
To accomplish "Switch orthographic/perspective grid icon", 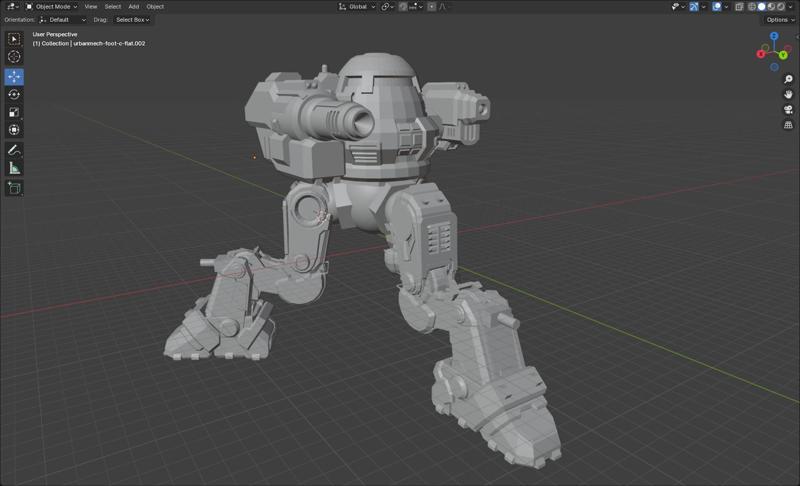I will [788, 125].
